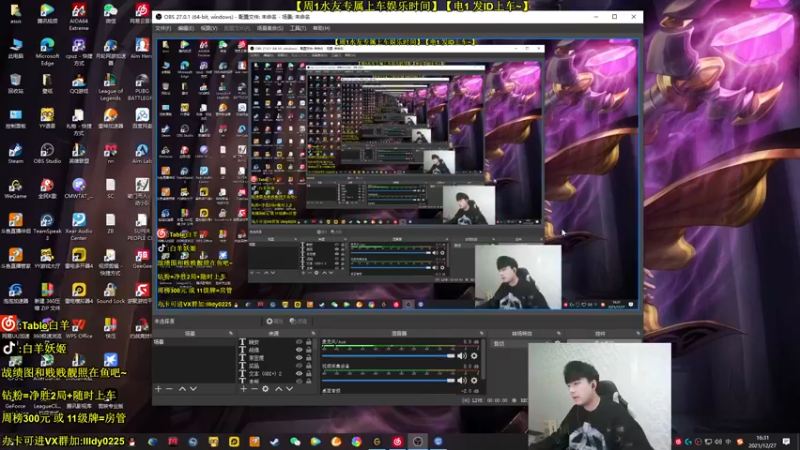Open the WeGame desktop shortcut
The width and height of the screenshot is (800, 450).
pos(15,189)
